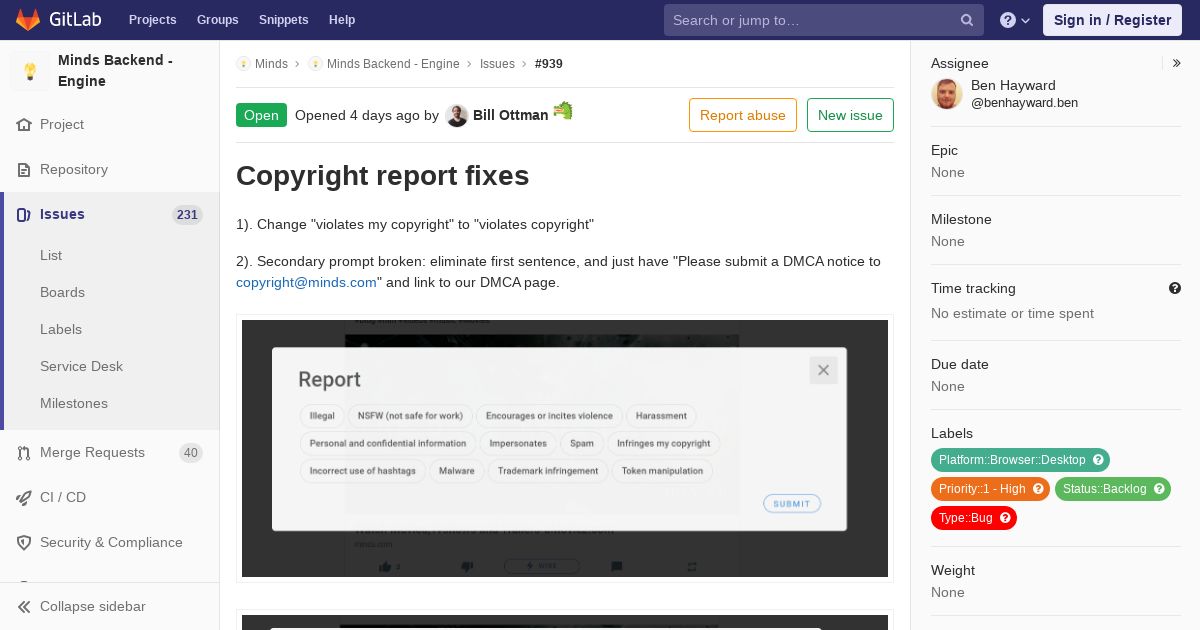Click help icon on Type::Bug label
This screenshot has height=630, width=1200.
coord(1005,518)
